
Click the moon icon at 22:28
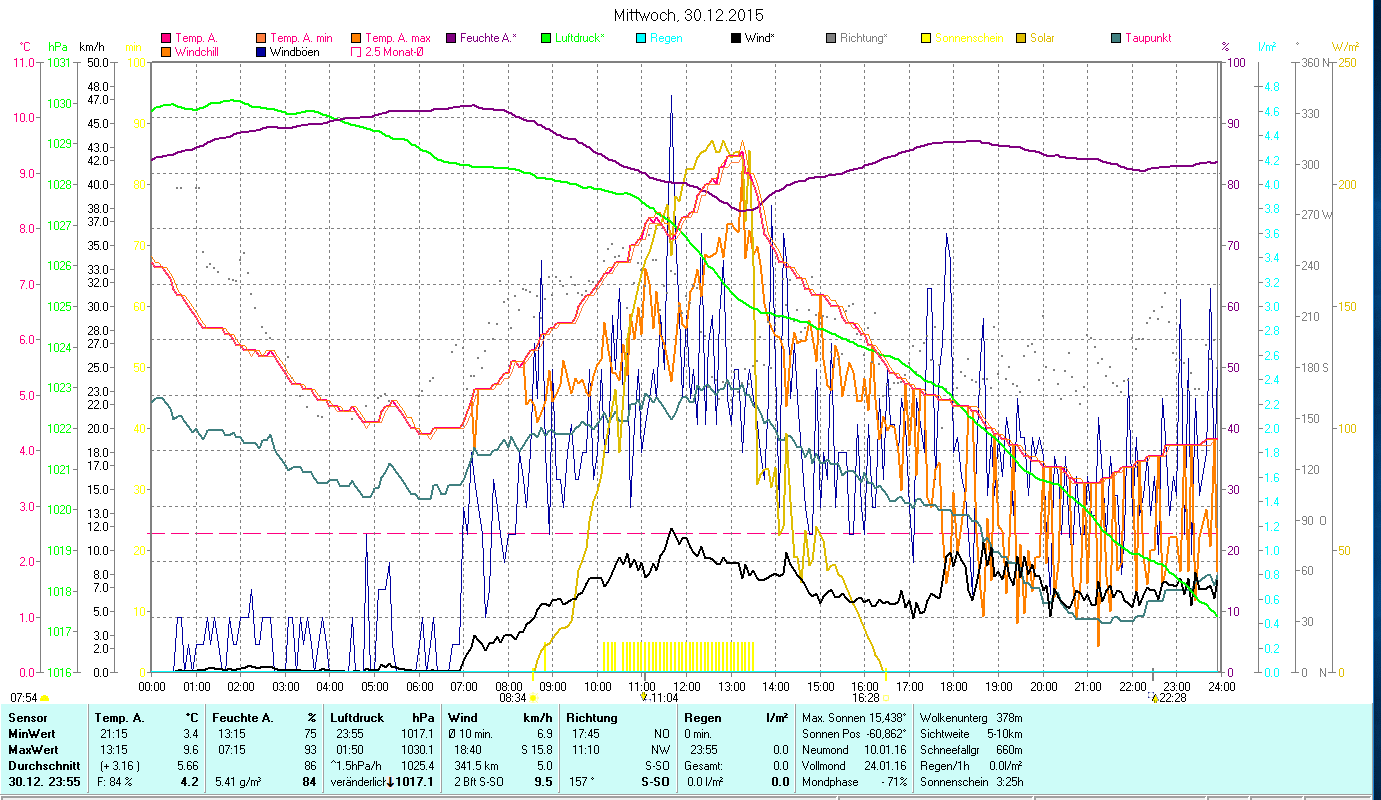[1155, 698]
